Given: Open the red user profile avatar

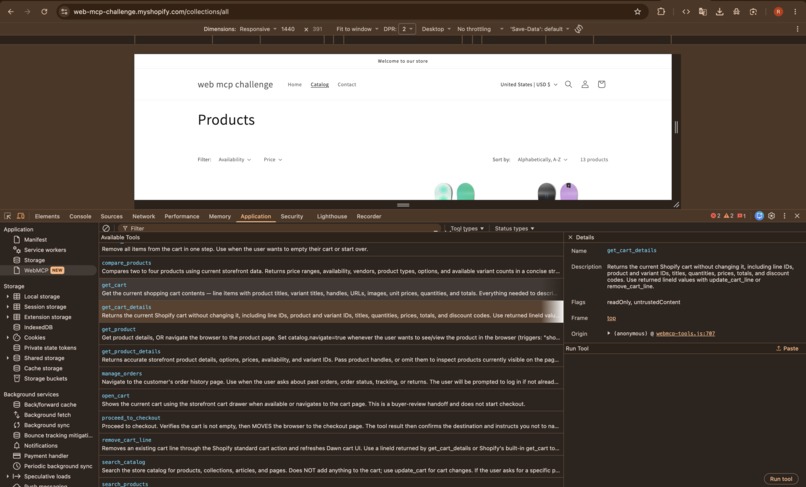Looking at the screenshot, I should 778,11.
